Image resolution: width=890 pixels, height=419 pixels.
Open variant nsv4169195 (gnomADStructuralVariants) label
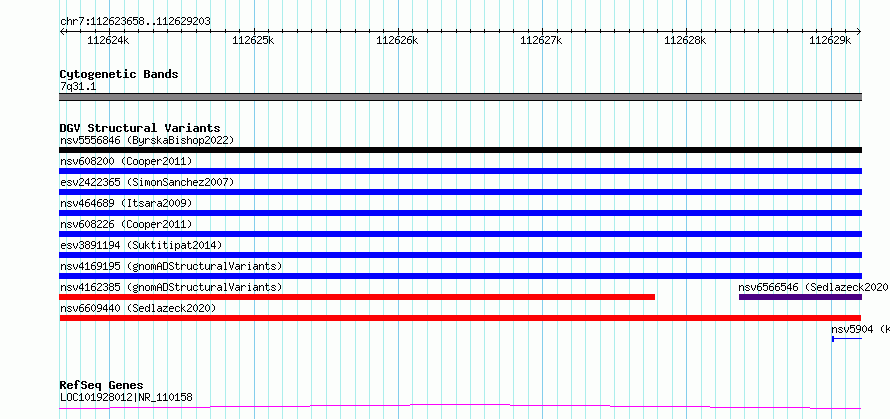coord(171,266)
